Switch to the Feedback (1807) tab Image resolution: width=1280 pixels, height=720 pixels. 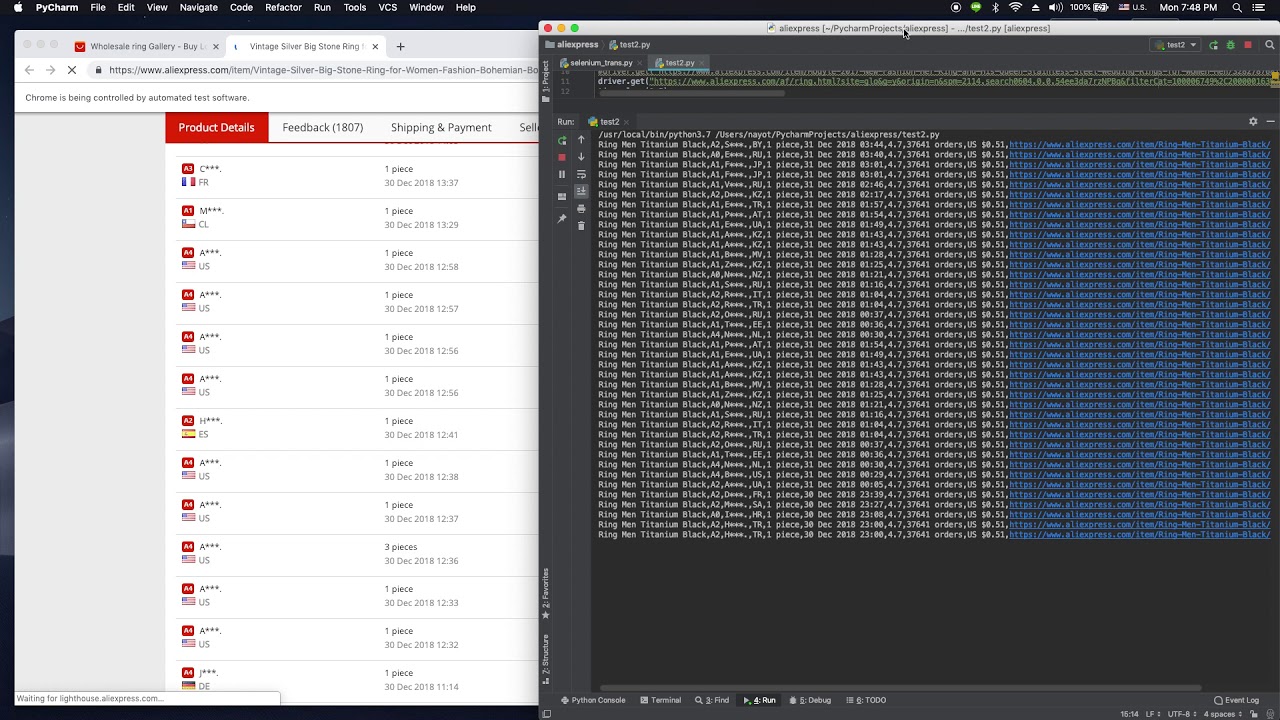(322, 127)
